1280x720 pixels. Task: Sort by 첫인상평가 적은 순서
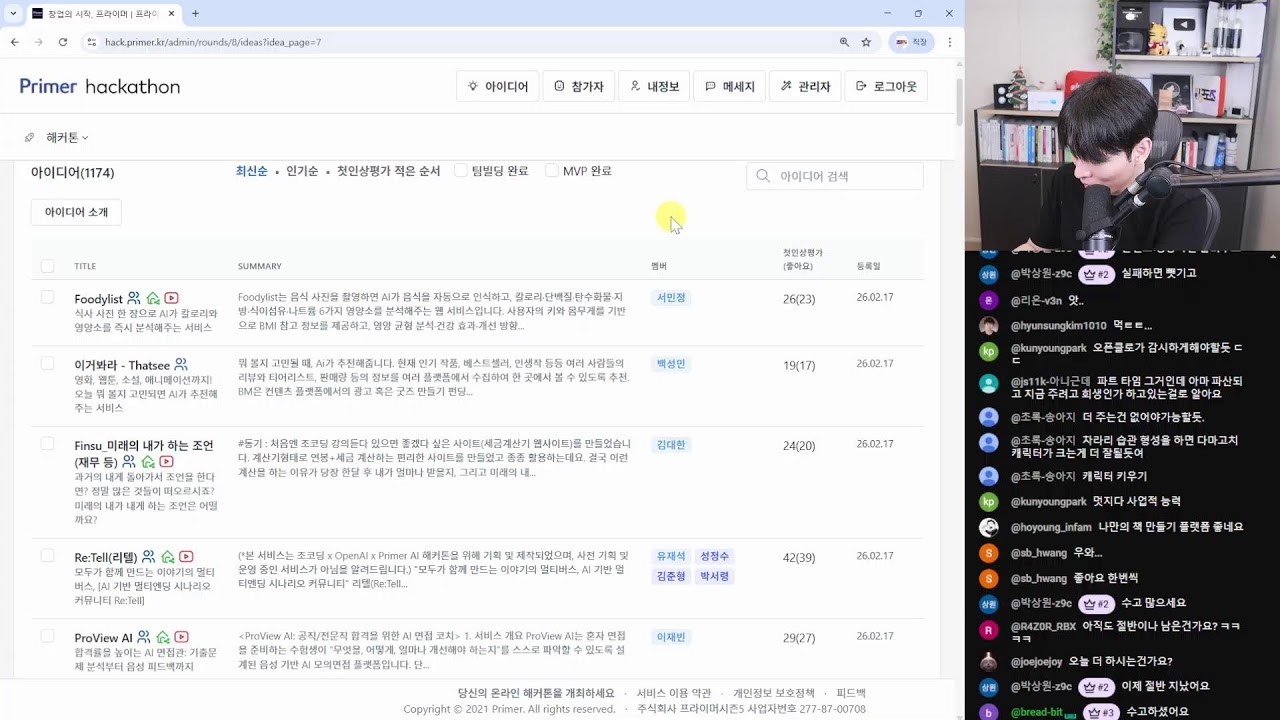point(388,171)
